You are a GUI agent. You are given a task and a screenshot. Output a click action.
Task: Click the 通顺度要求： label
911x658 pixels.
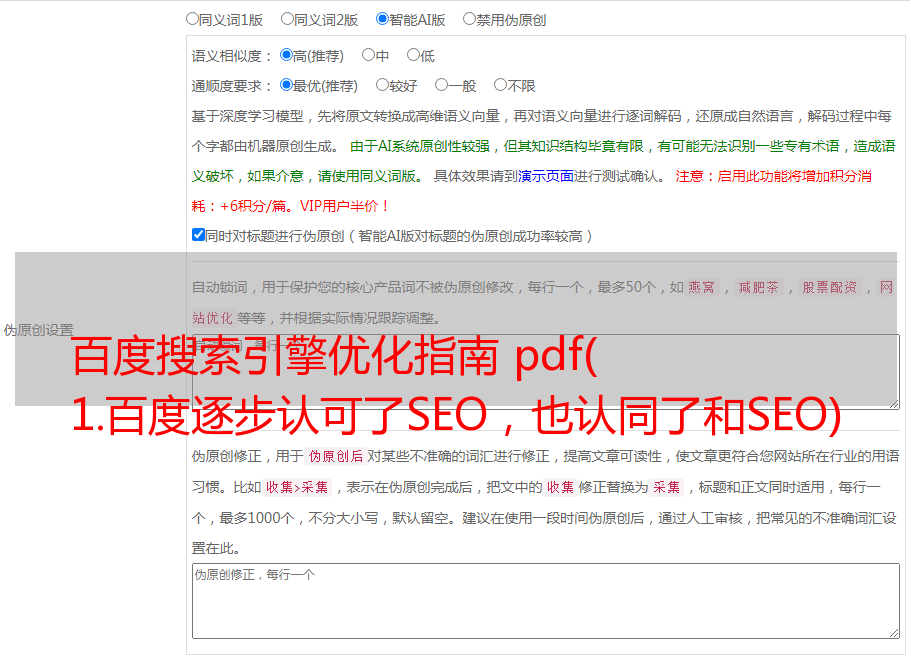[x=232, y=86]
